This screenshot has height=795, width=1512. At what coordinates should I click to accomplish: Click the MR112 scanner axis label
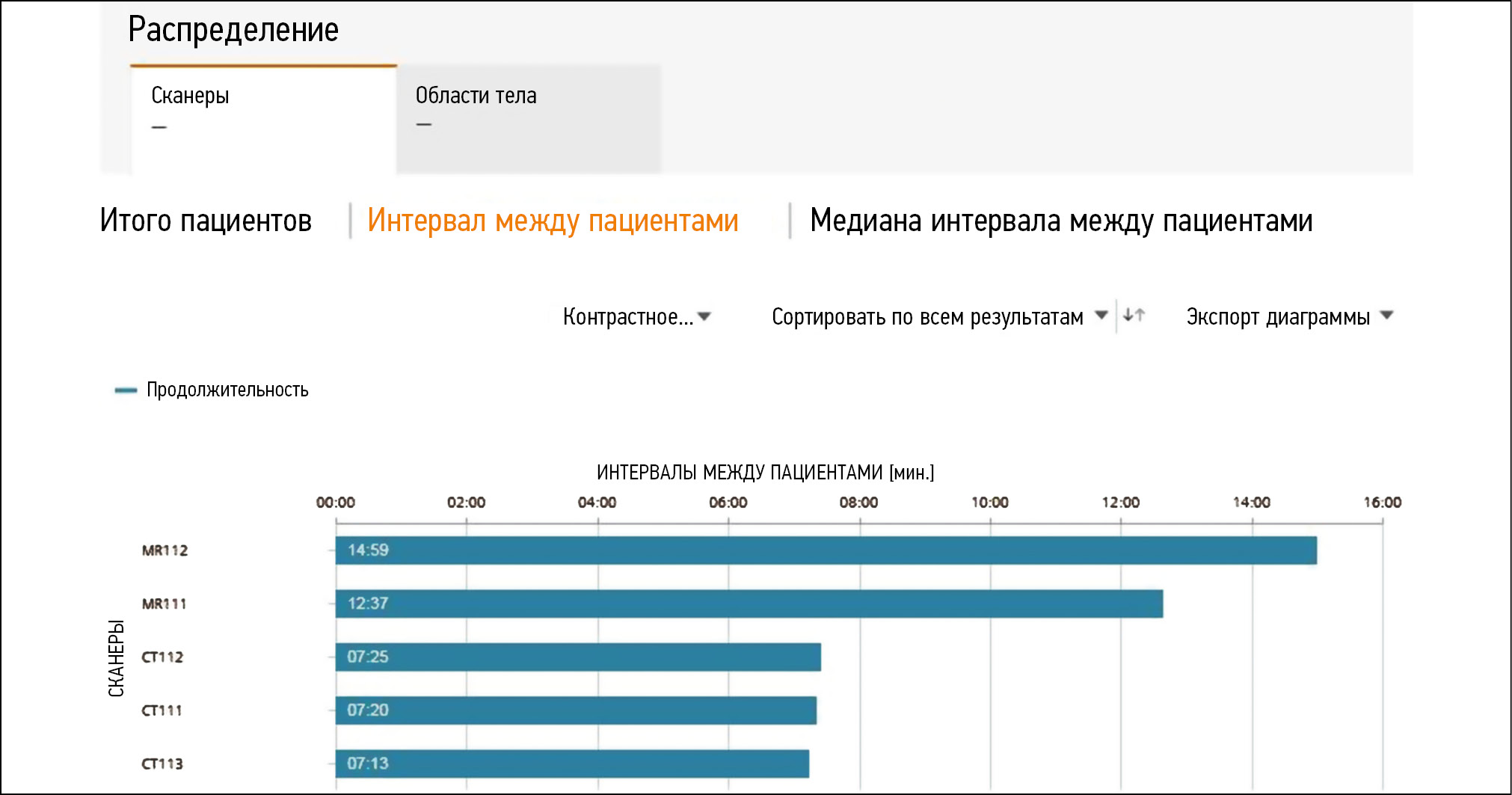165,550
